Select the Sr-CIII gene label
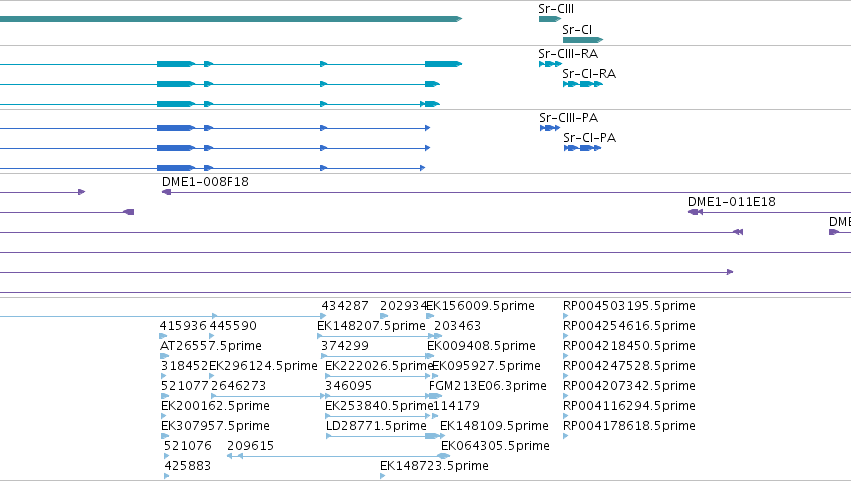The width and height of the screenshot is (851, 481). [x=556, y=9]
